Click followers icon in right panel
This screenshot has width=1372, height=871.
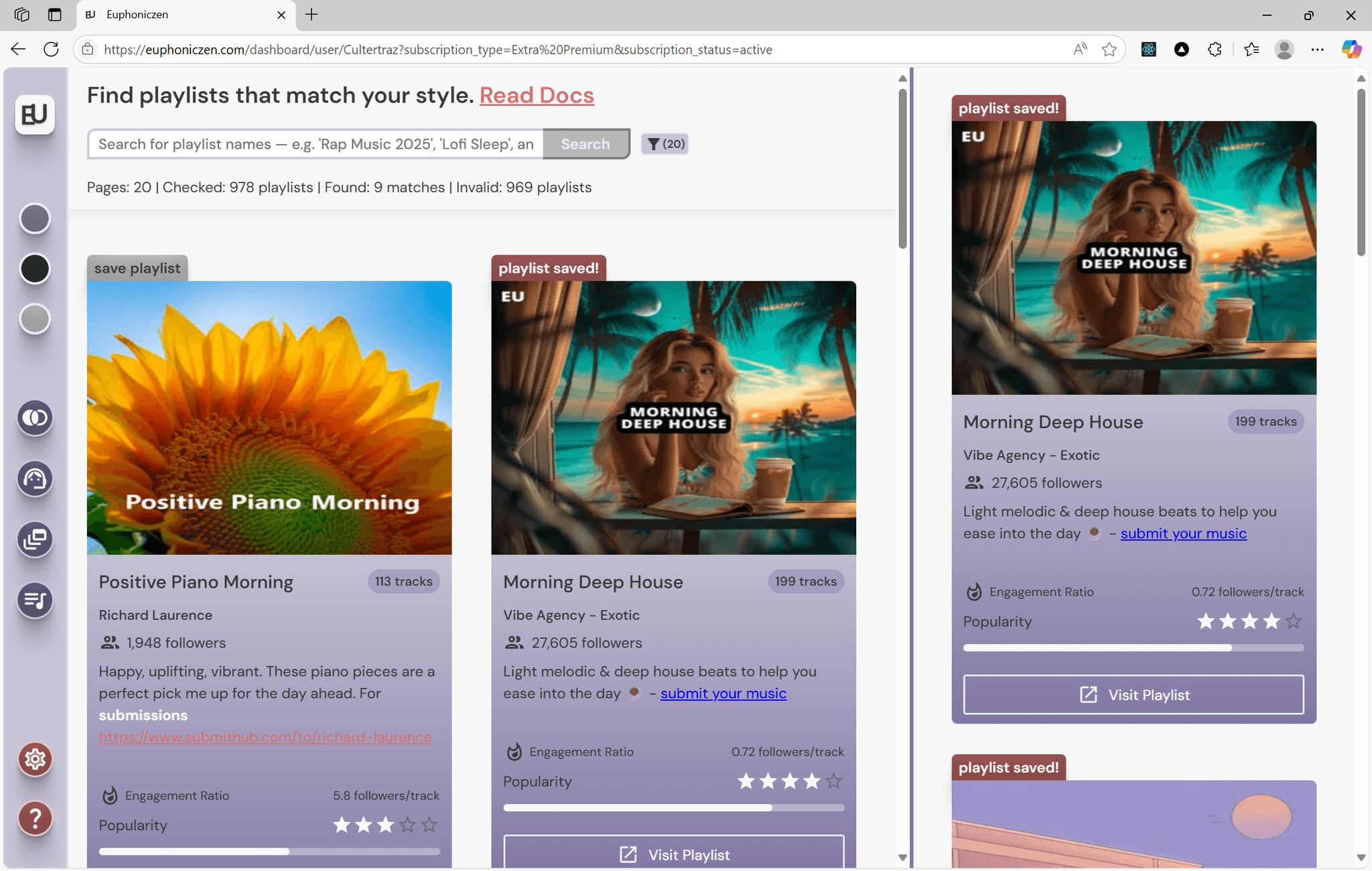pyautogui.click(x=974, y=482)
